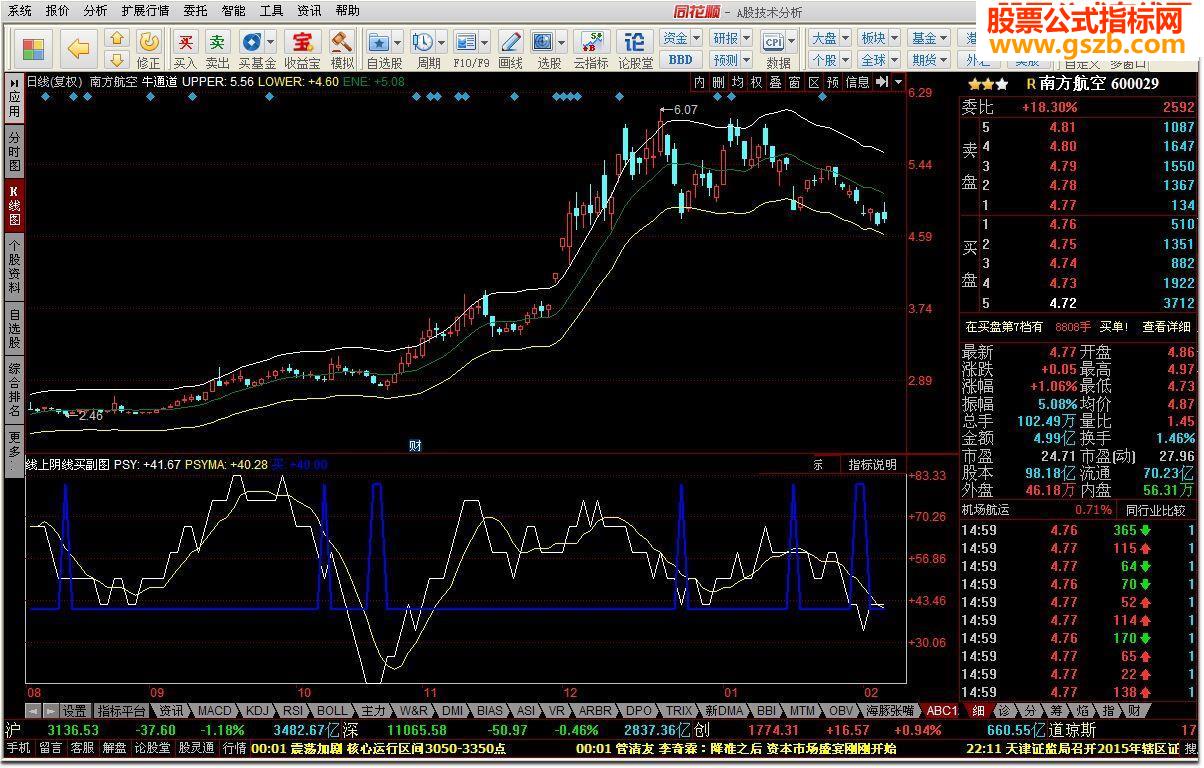The image size is (1204, 768).
Task: Open the 资金 dropdown
Action: 681,38
